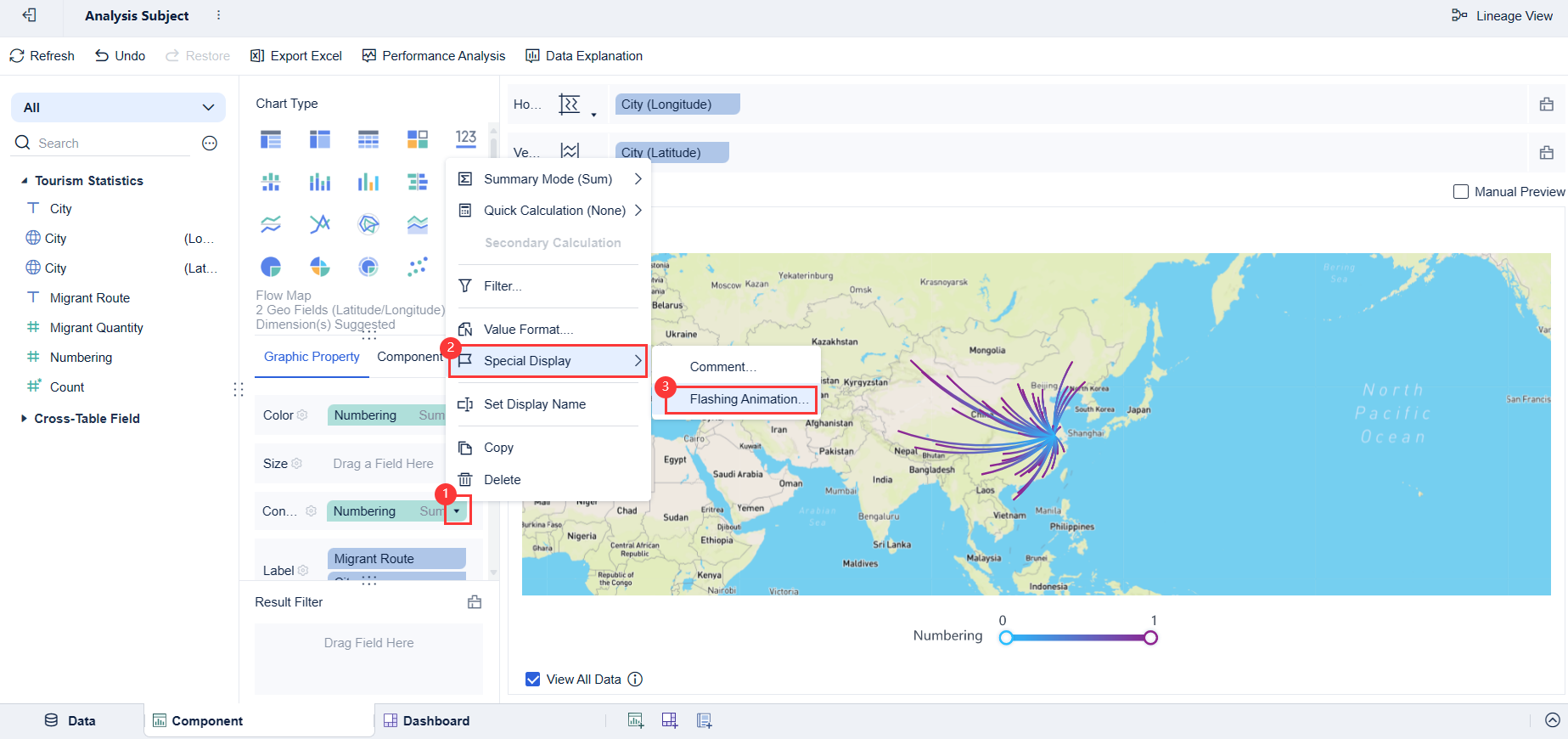Image resolution: width=1568 pixels, height=739 pixels.
Task: Select the City (Lo...) geo field
Action: [119, 239]
